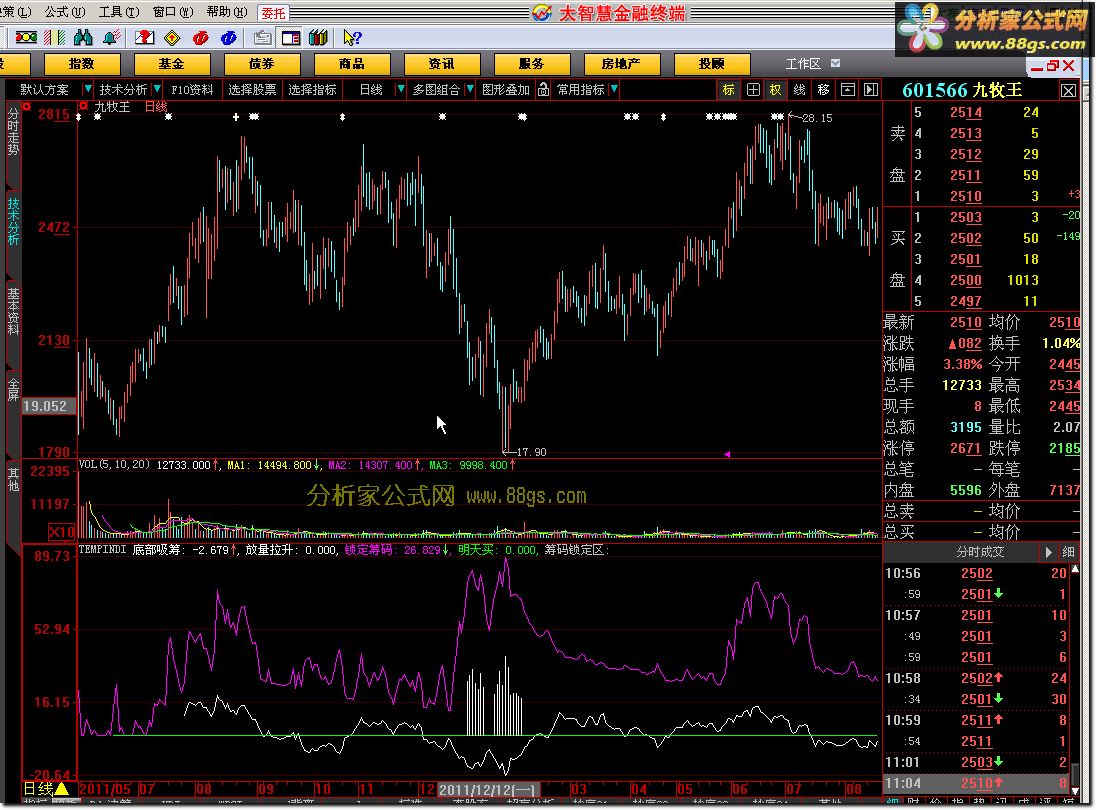Open the 帮助 menu

tap(227, 12)
